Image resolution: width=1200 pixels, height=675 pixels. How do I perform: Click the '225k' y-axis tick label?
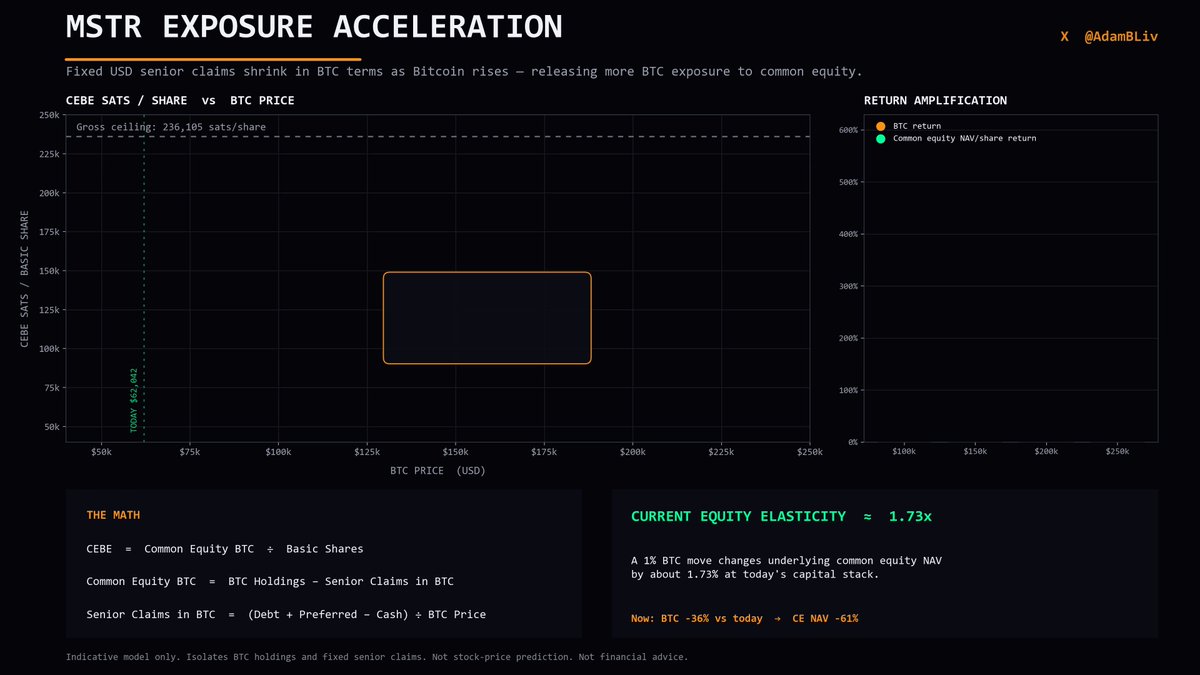pos(49,154)
